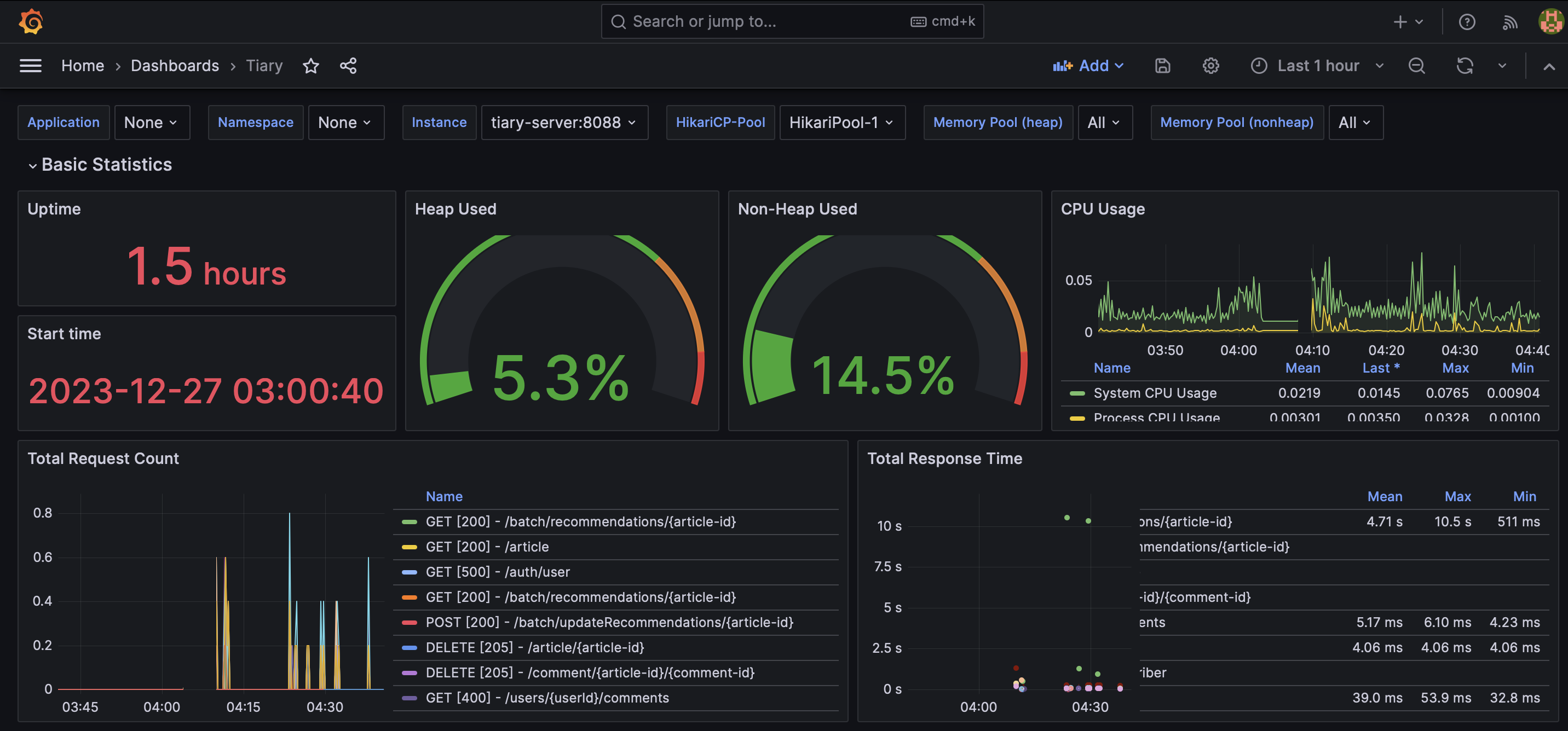Image resolution: width=1568 pixels, height=731 pixels.
Task: Click the Tiary breadcrumb
Action: 264,66
